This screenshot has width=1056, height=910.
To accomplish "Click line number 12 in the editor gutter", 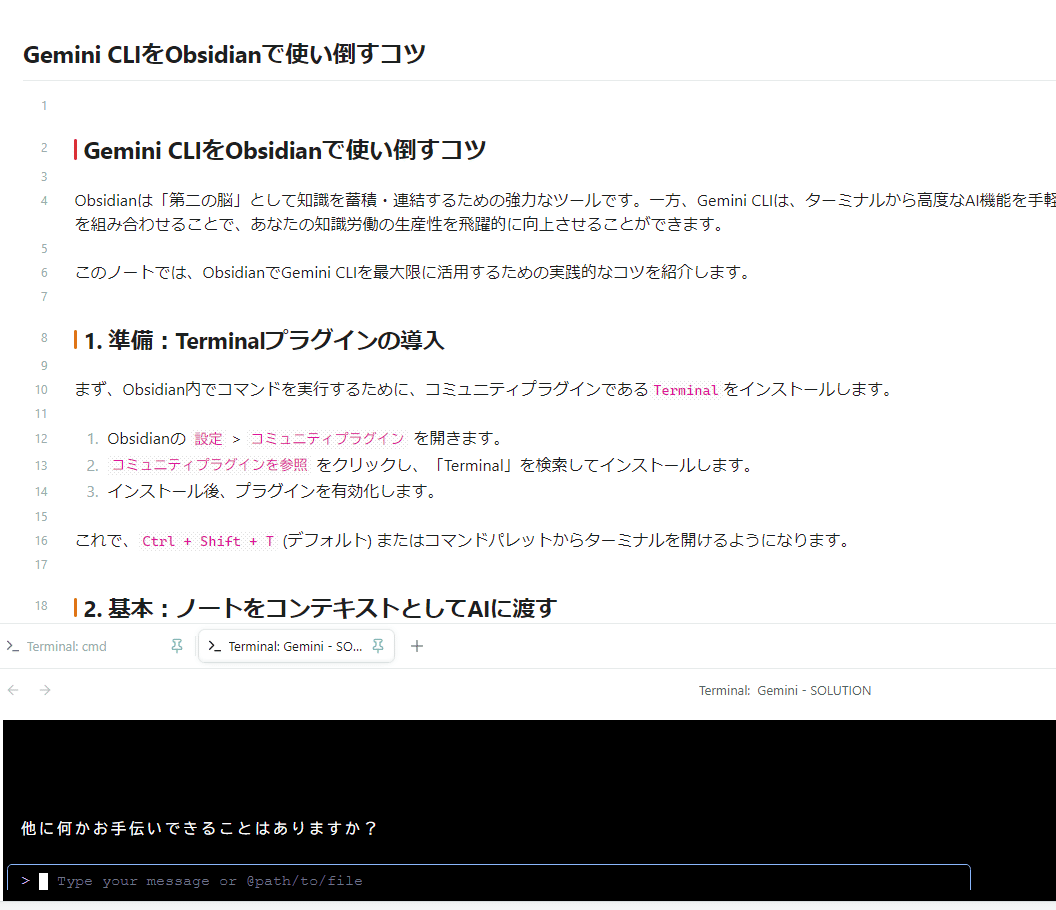I will coord(40,438).
